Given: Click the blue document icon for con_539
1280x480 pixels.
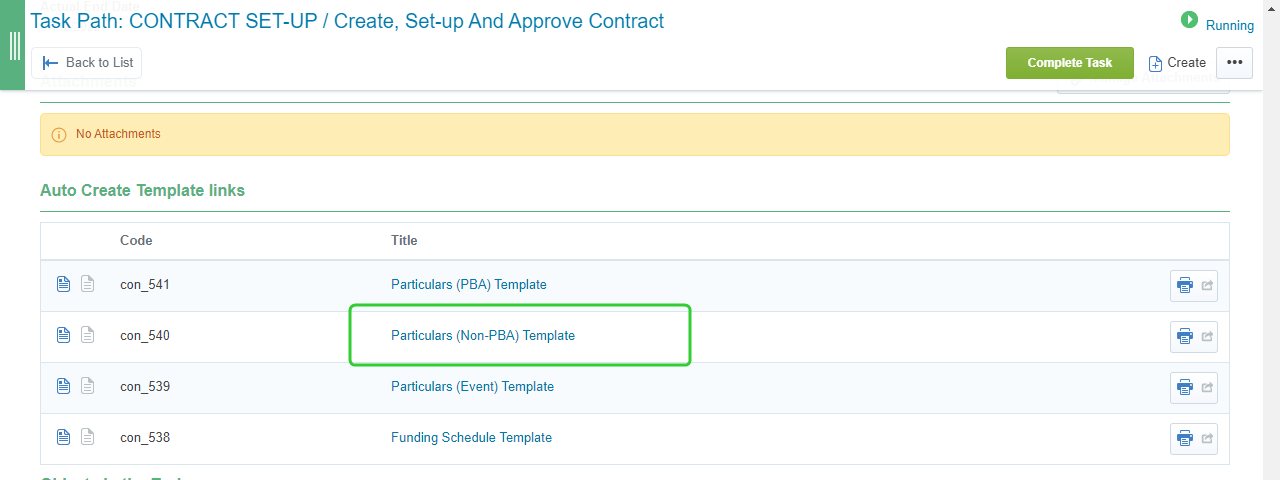Looking at the screenshot, I should [63, 386].
